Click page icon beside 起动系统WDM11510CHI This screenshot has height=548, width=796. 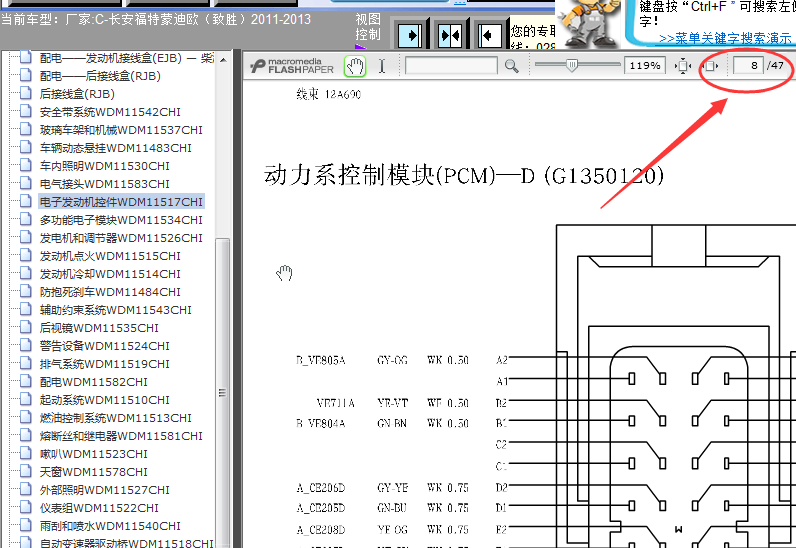pyautogui.click(x=25, y=399)
